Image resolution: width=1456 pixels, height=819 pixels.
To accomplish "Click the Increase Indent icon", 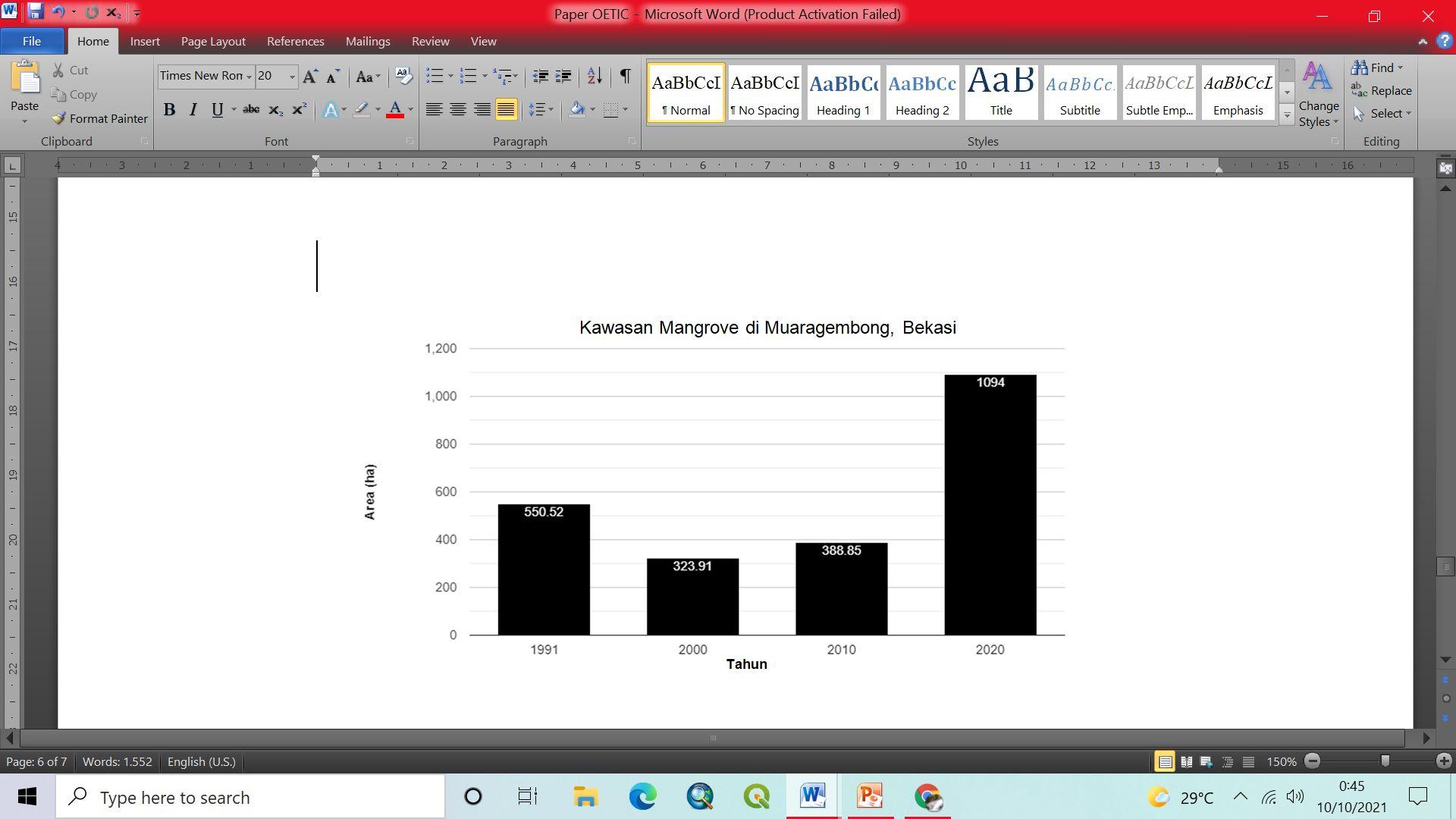I will point(563,77).
